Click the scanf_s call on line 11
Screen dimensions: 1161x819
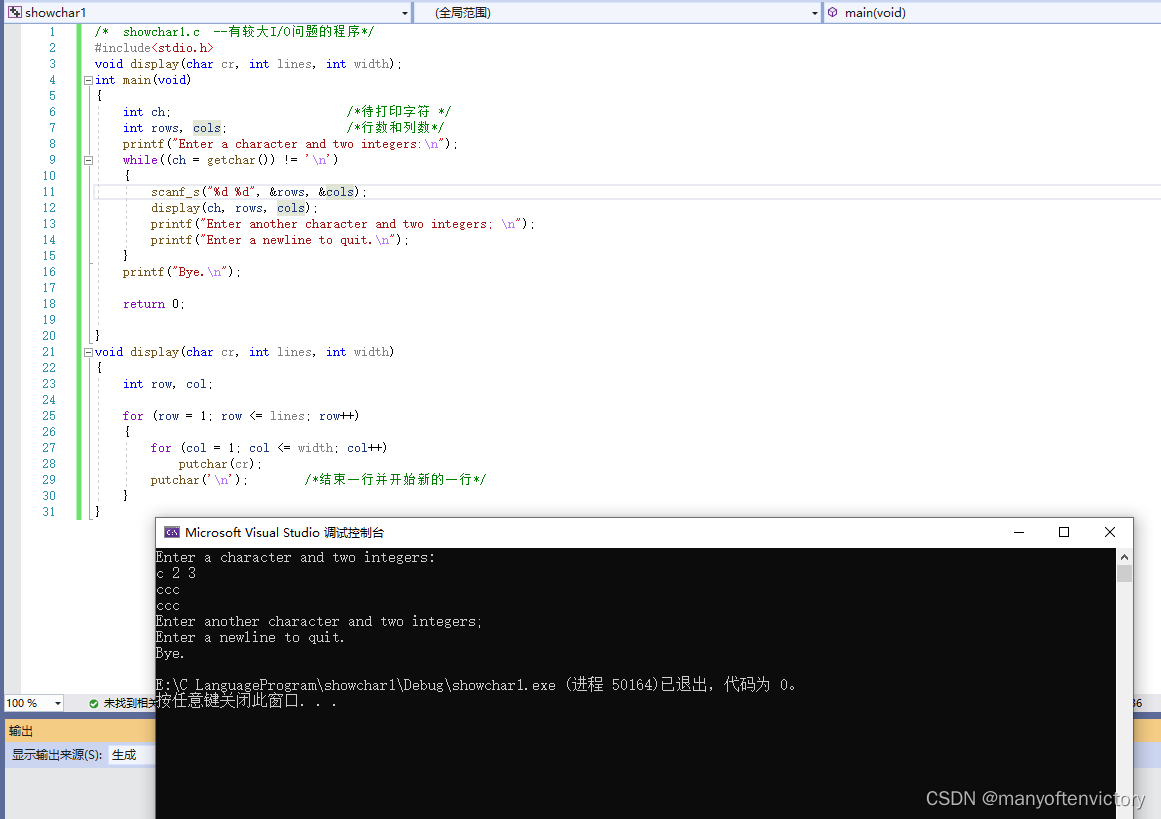258,192
